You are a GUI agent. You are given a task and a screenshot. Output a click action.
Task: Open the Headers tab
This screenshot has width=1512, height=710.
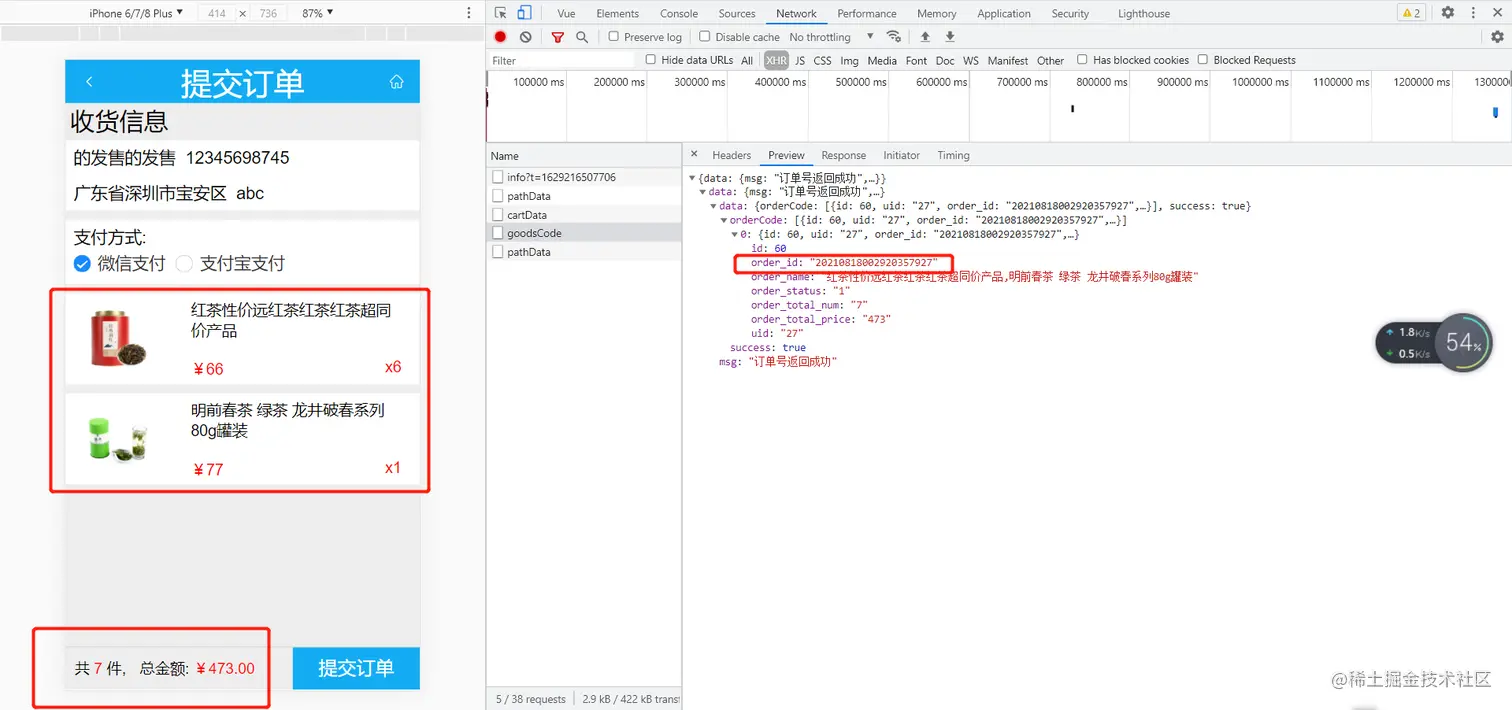coord(731,155)
